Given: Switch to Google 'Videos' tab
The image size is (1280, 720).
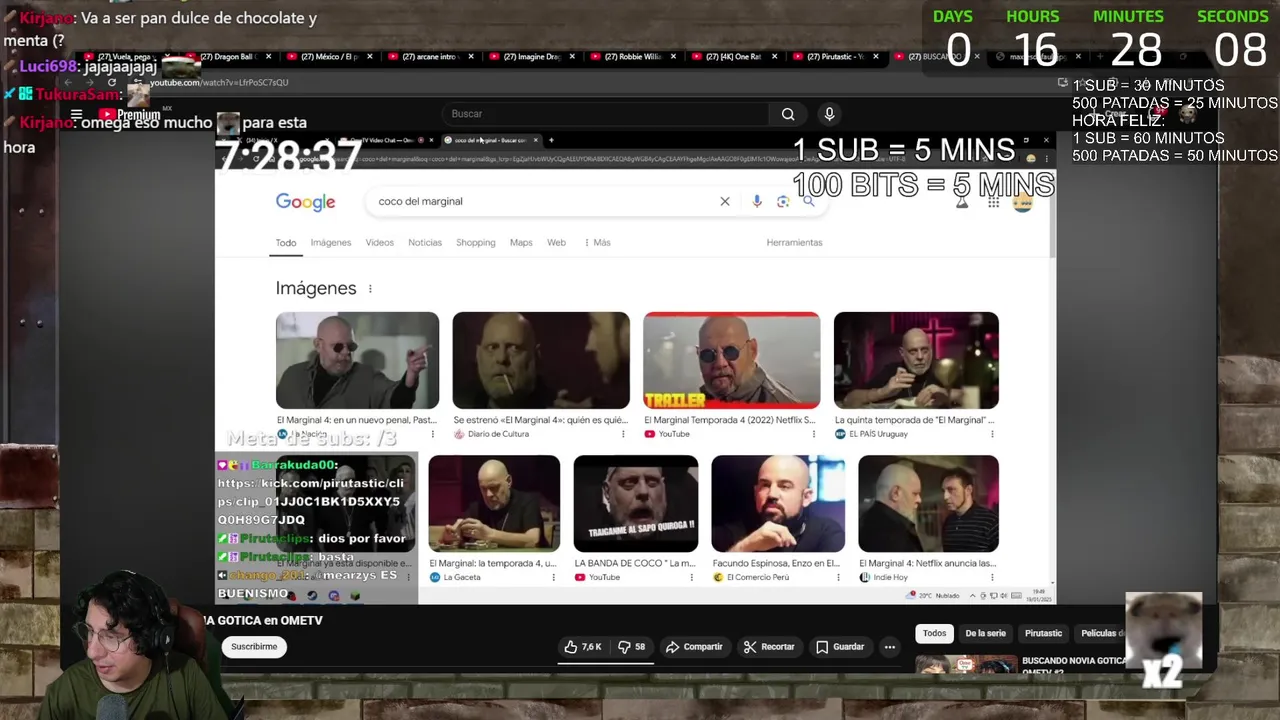Looking at the screenshot, I should coord(379,243).
